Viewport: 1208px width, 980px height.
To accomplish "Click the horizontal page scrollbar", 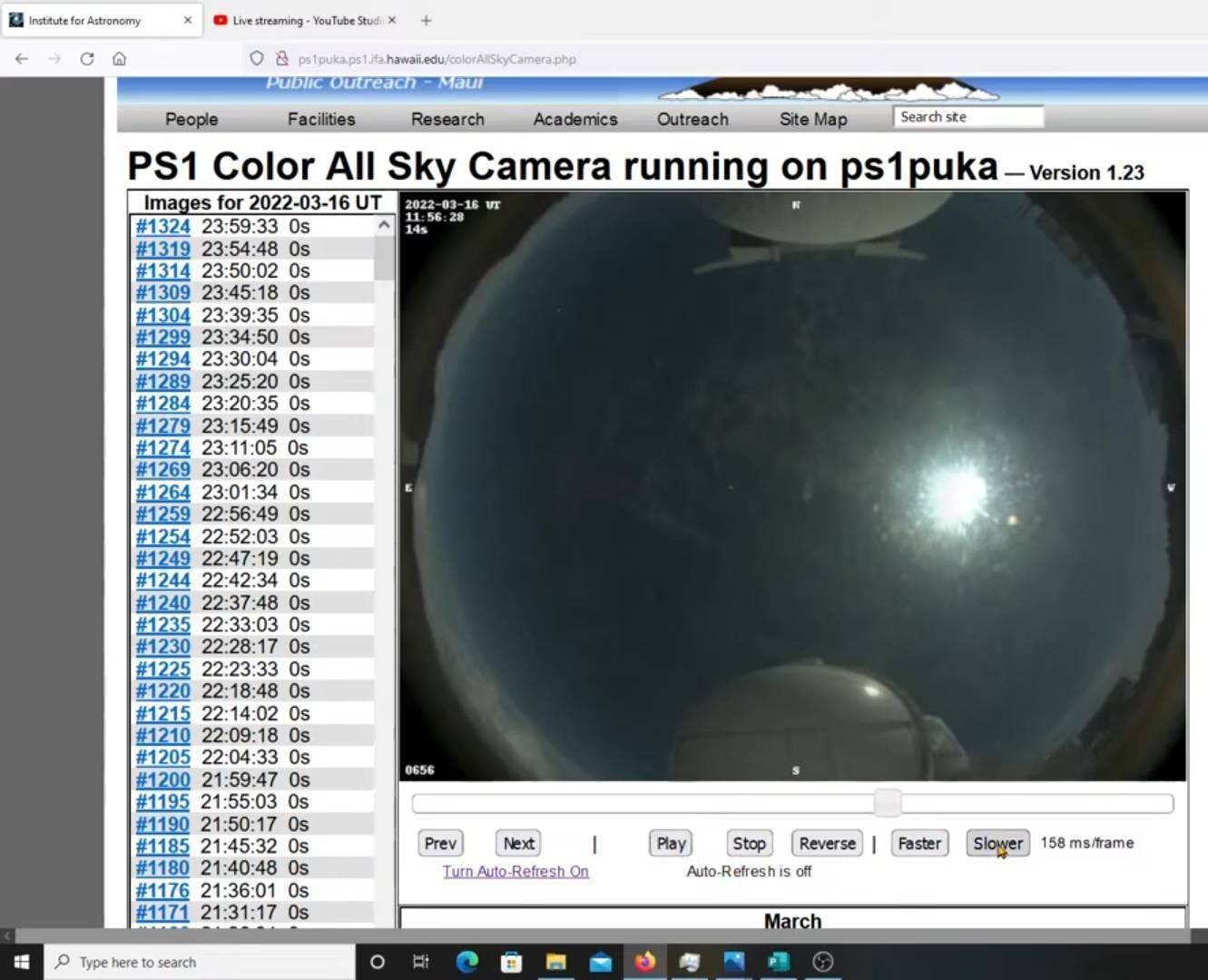I will click(x=604, y=936).
